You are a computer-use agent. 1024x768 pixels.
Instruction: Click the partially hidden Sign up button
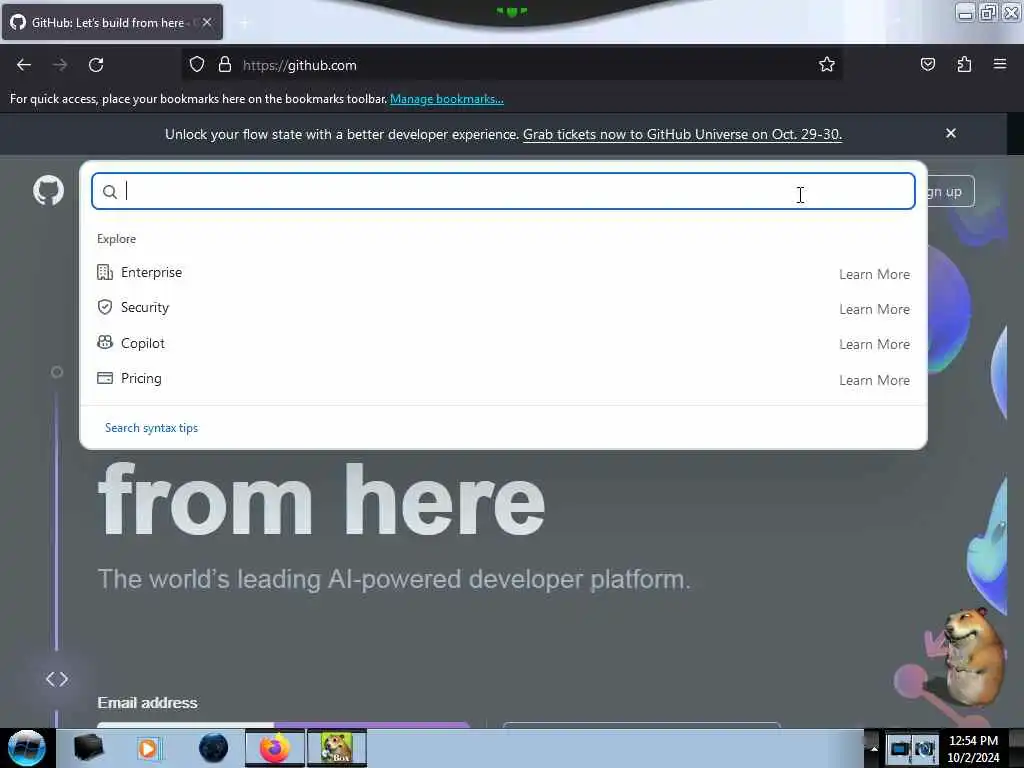coord(951,191)
